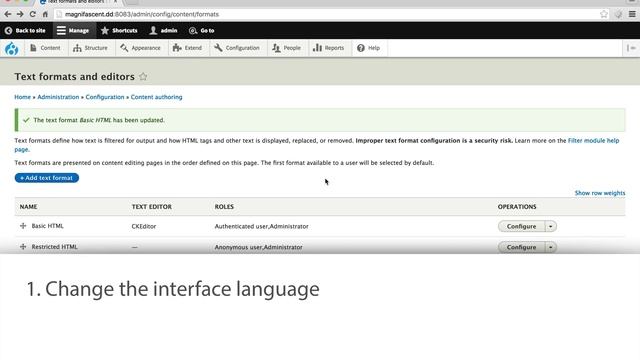Grab the Restricted HTML row drag handle
This screenshot has width=640, height=360.
pyautogui.click(x=23, y=247)
